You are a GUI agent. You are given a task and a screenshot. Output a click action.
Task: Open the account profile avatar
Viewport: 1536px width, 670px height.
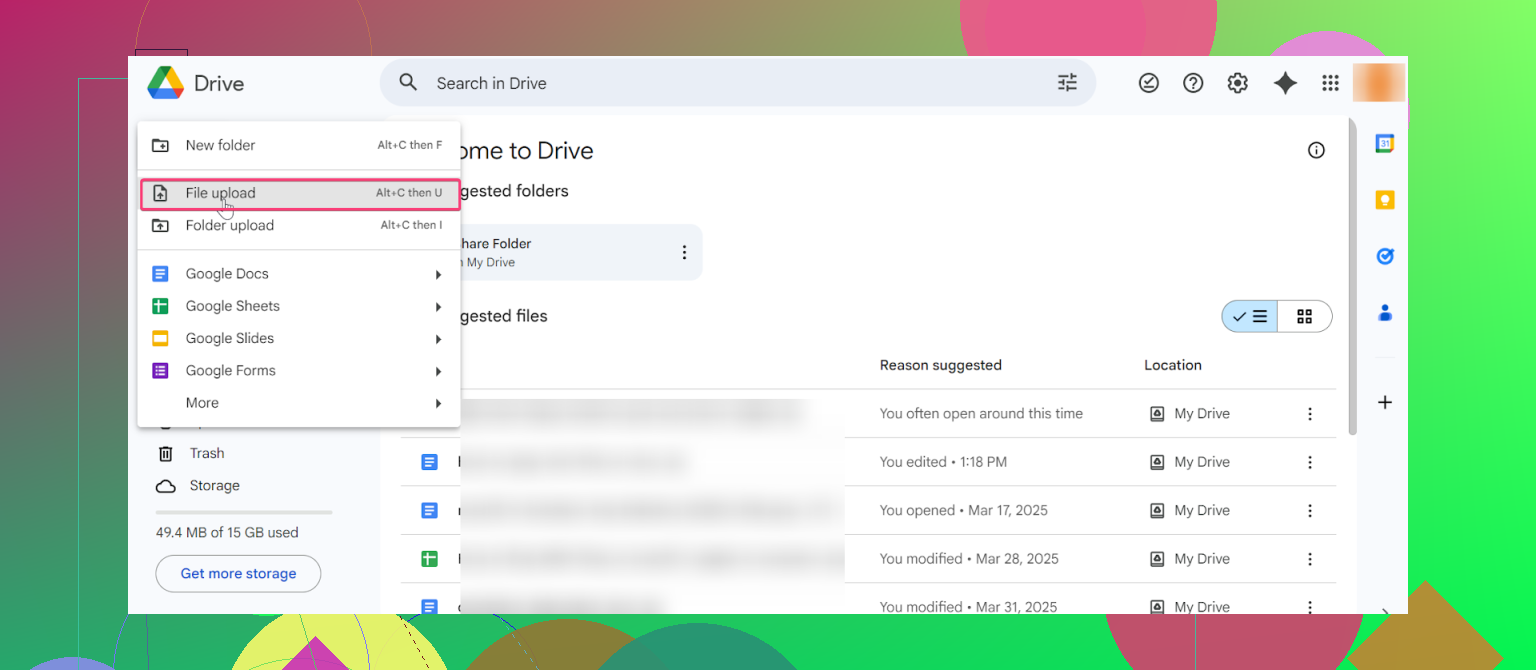point(1379,83)
